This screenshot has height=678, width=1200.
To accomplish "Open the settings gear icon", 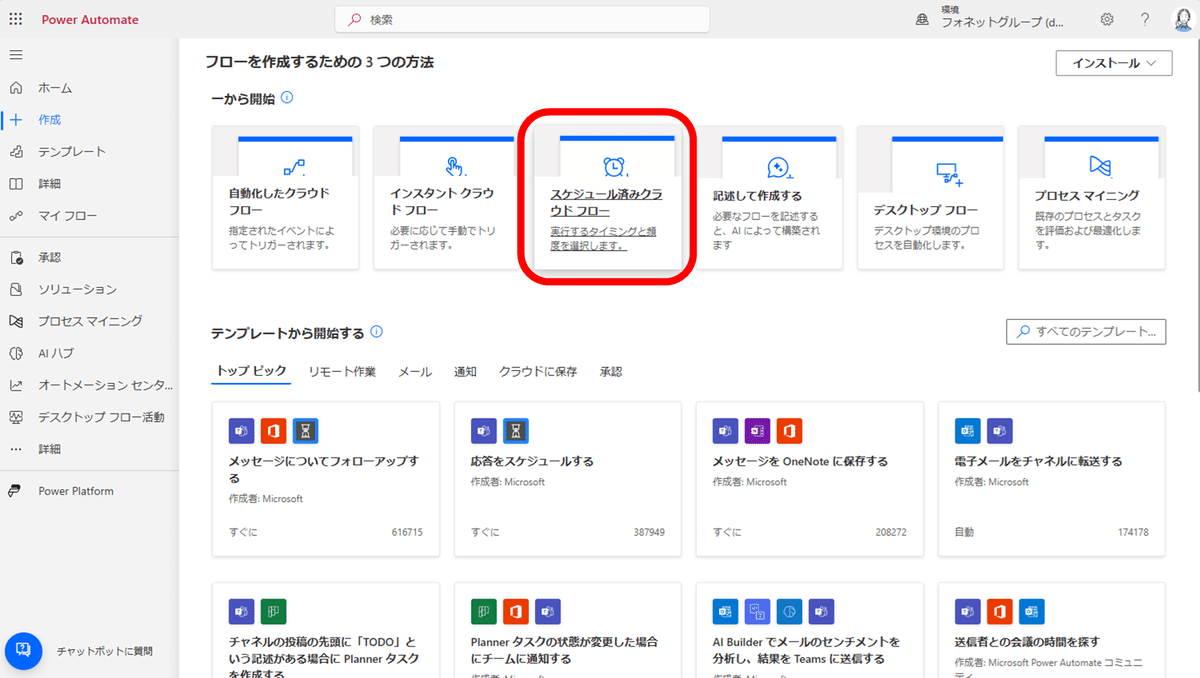I will (1107, 20).
